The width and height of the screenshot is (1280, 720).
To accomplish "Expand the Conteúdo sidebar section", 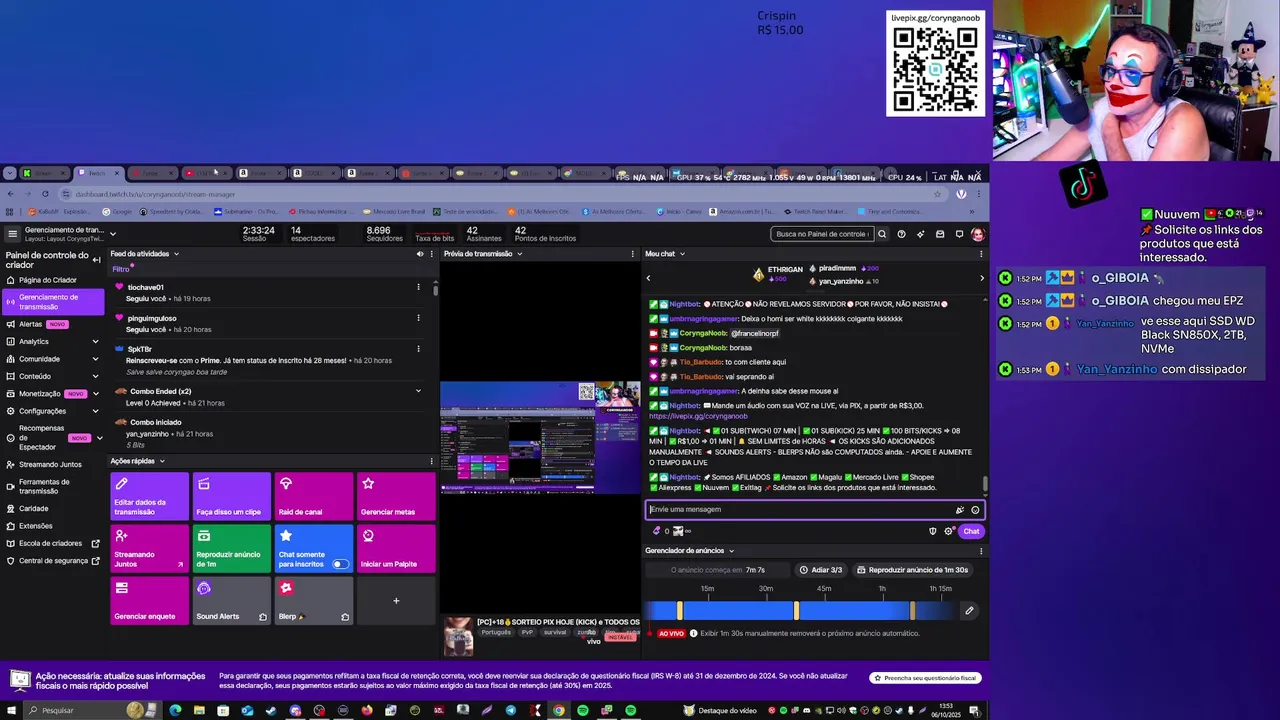I will (x=96, y=376).
